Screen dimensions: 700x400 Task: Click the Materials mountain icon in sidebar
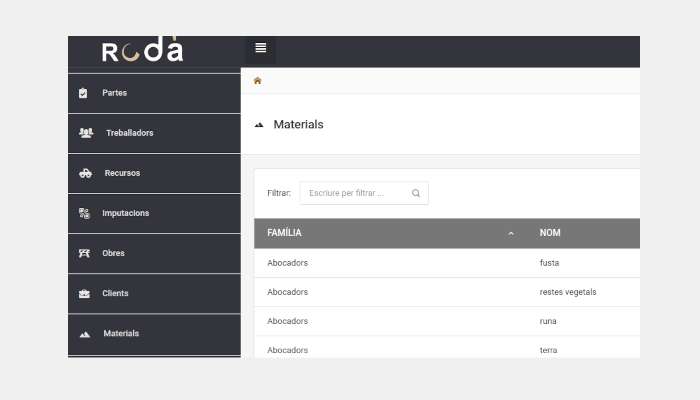coord(85,334)
